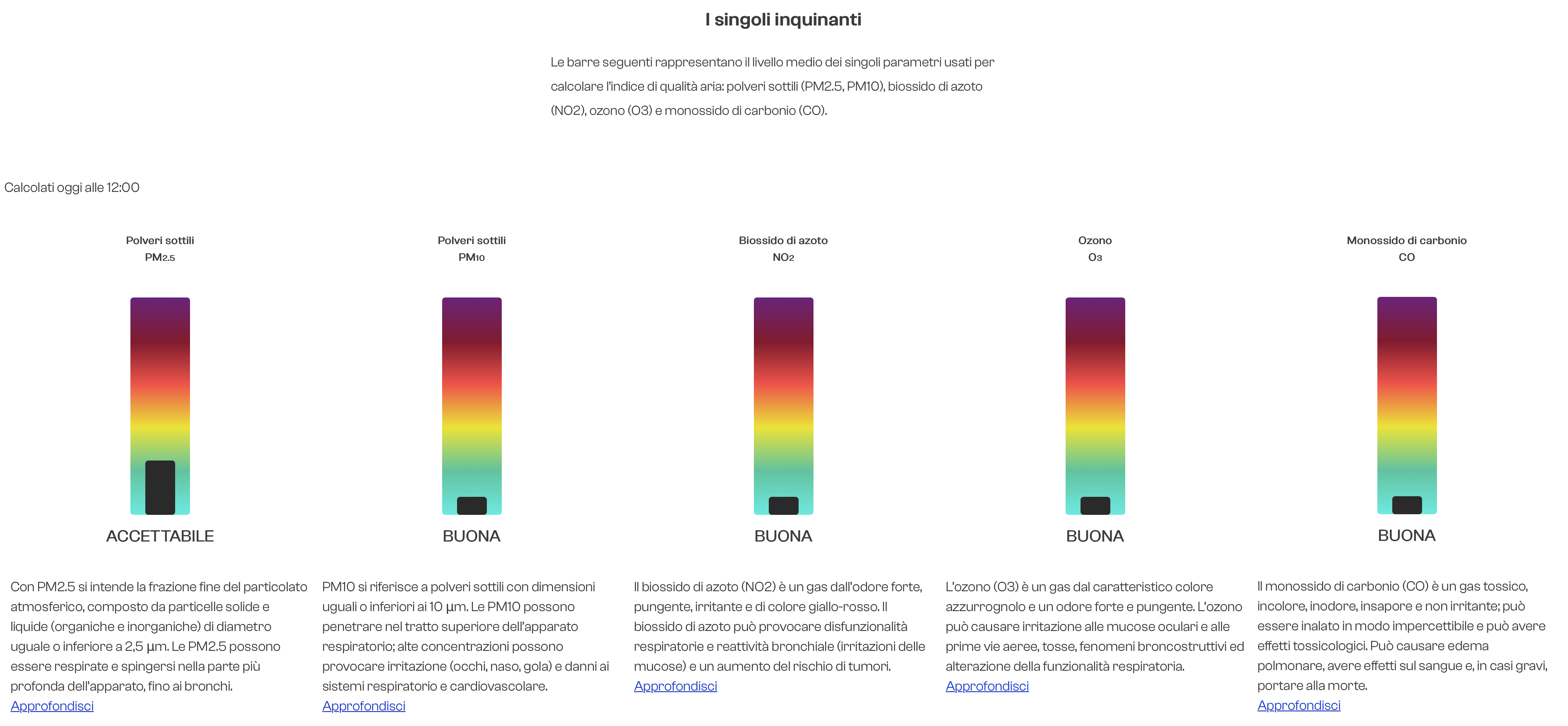Click the ACCETTABILE rating label for PM2.5
The image size is (1568, 726).
pos(160,536)
